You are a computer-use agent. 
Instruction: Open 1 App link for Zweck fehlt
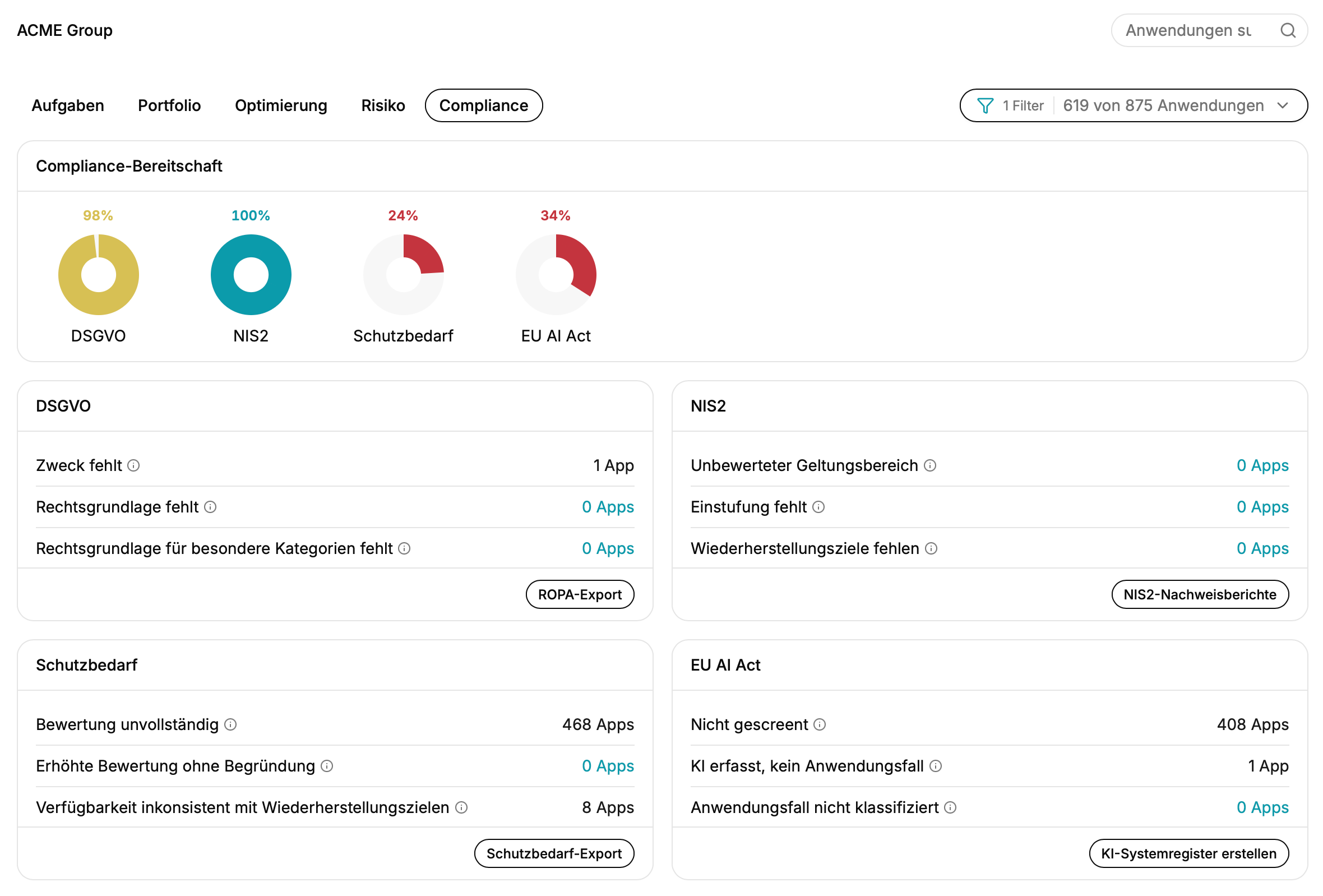(613, 465)
